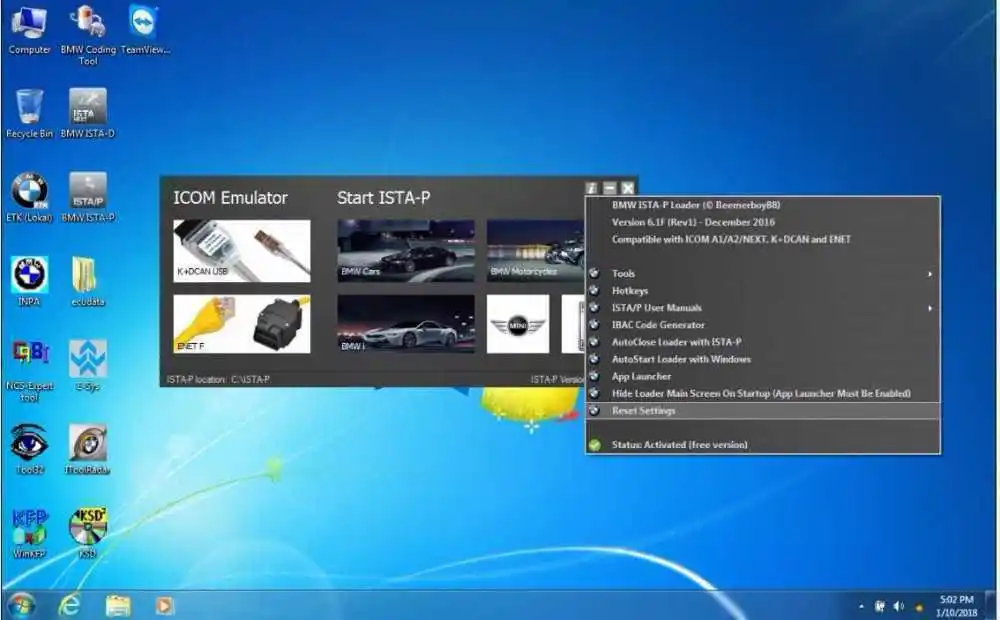Start ISTA-P for BMW i
This screenshot has width=1000, height=620.
click(x=406, y=324)
